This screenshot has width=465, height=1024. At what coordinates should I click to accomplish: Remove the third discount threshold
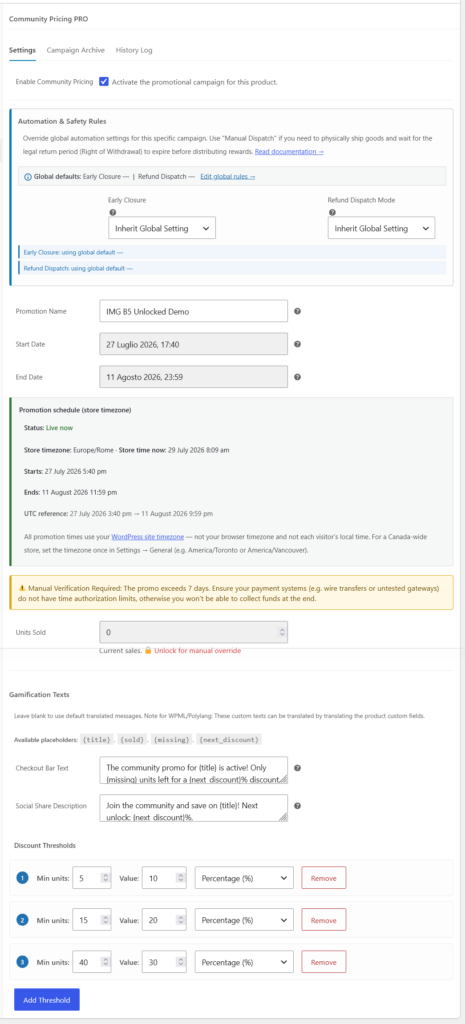tap(323, 962)
